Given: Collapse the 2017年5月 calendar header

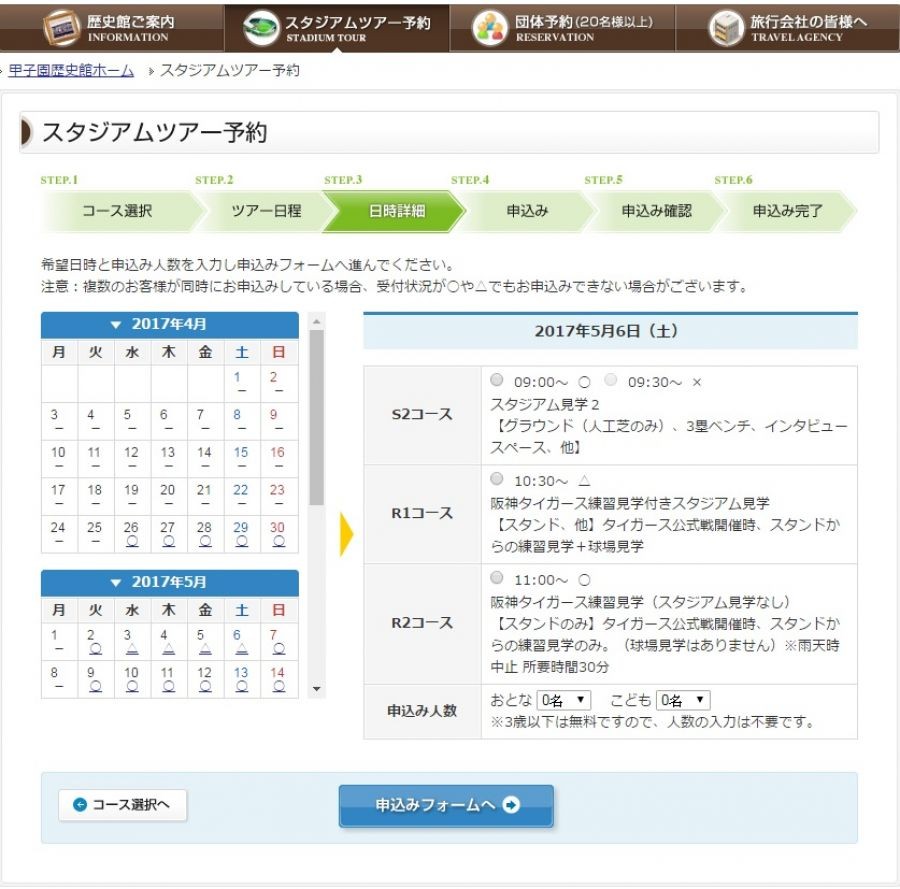Looking at the screenshot, I should (x=170, y=583).
